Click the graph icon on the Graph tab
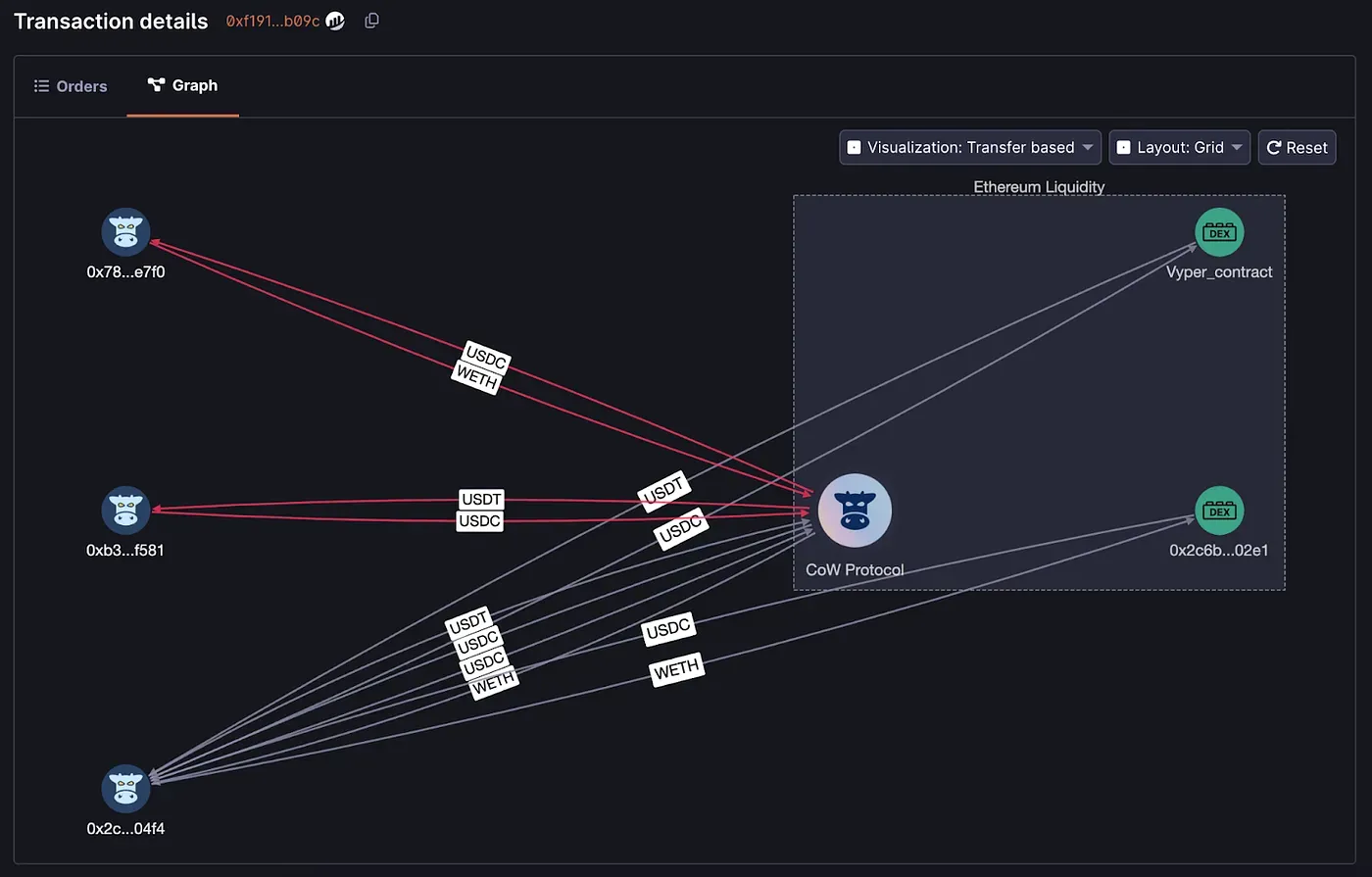Screen dimensions: 1372x877 [156, 85]
